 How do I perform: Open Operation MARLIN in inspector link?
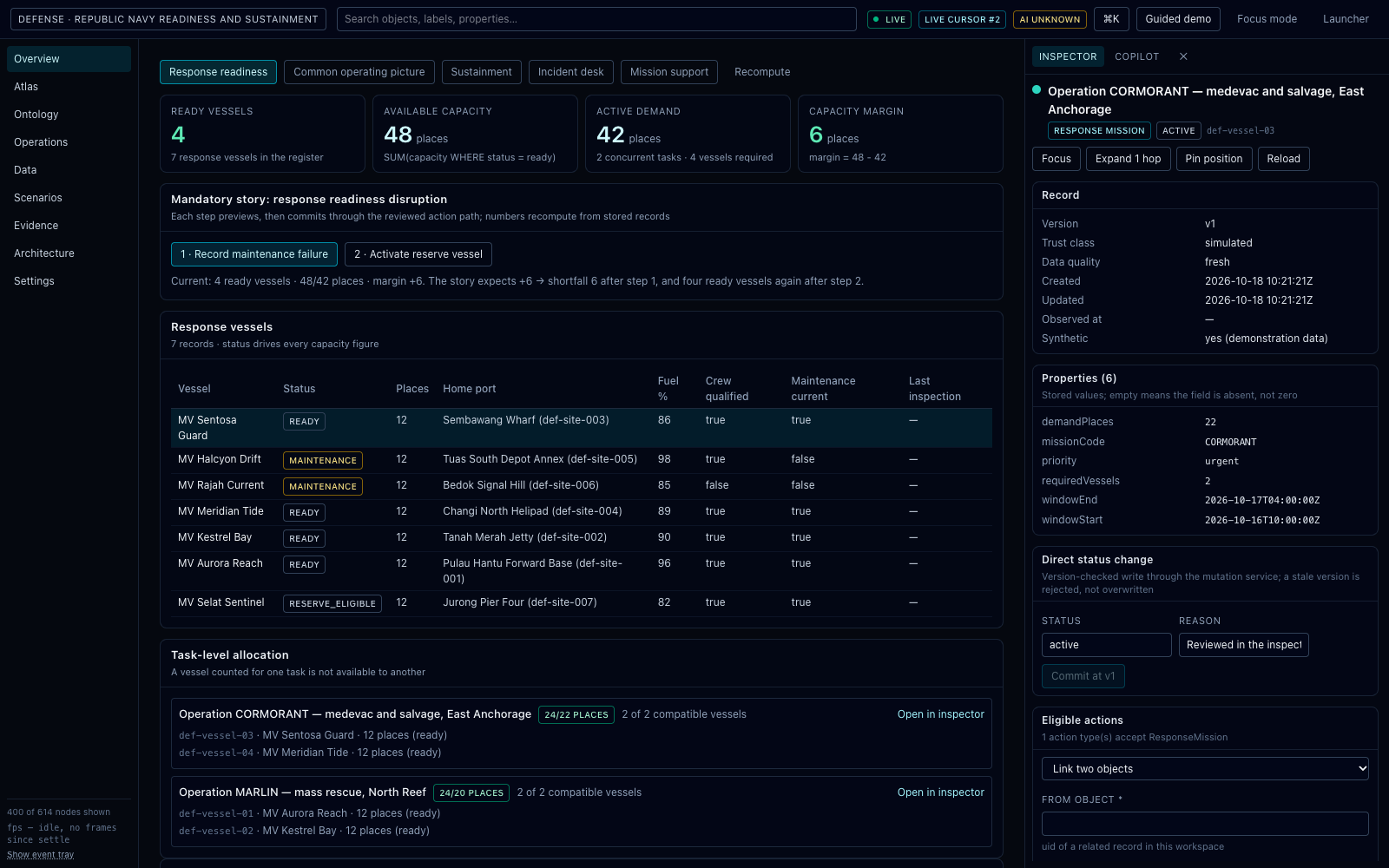(941, 792)
